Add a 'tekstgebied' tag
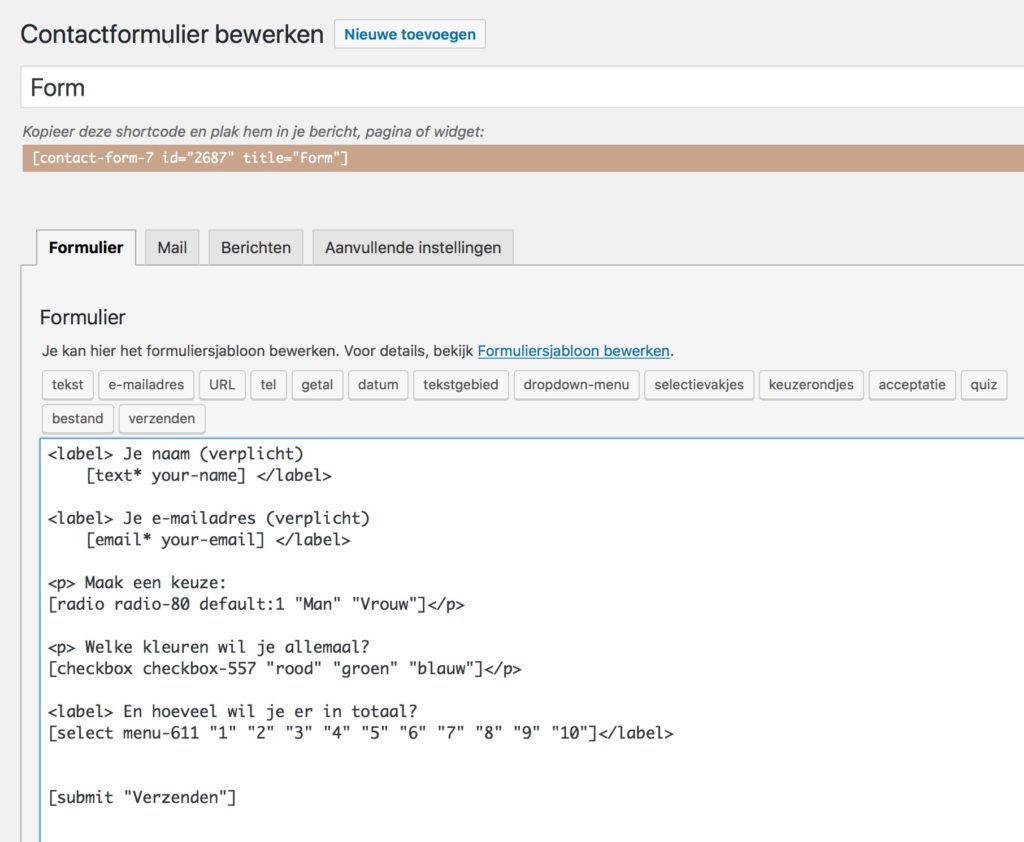1024x842 pixels. [460, 385]
